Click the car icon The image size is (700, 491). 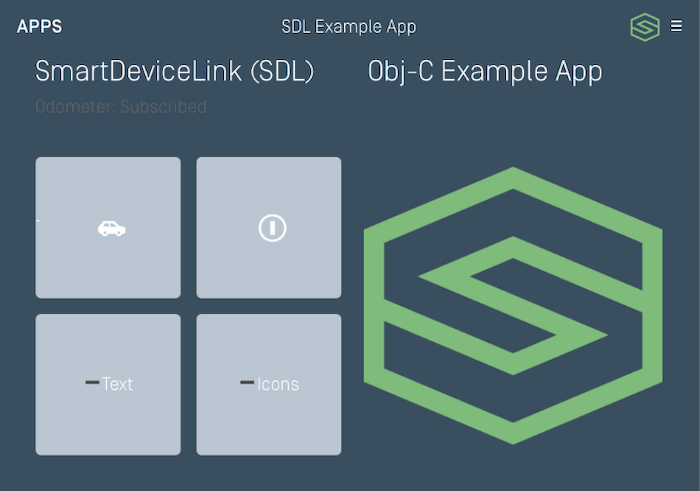(x=111, y=228)
